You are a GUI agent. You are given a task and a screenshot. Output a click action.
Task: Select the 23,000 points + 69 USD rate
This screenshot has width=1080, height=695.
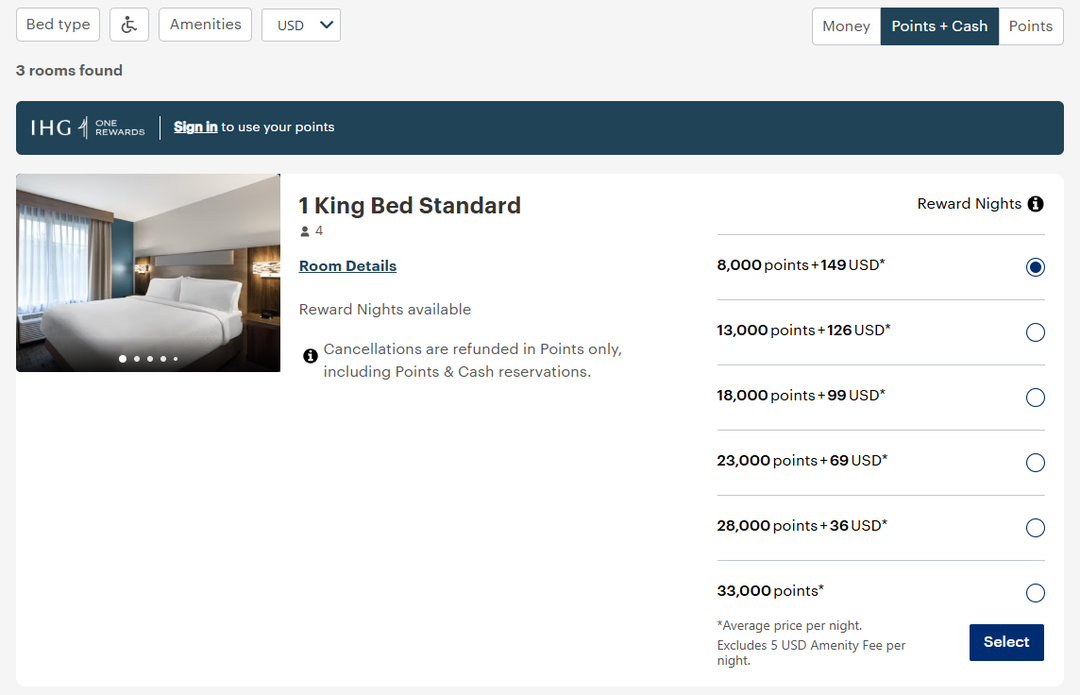(x=1035, y=462)
